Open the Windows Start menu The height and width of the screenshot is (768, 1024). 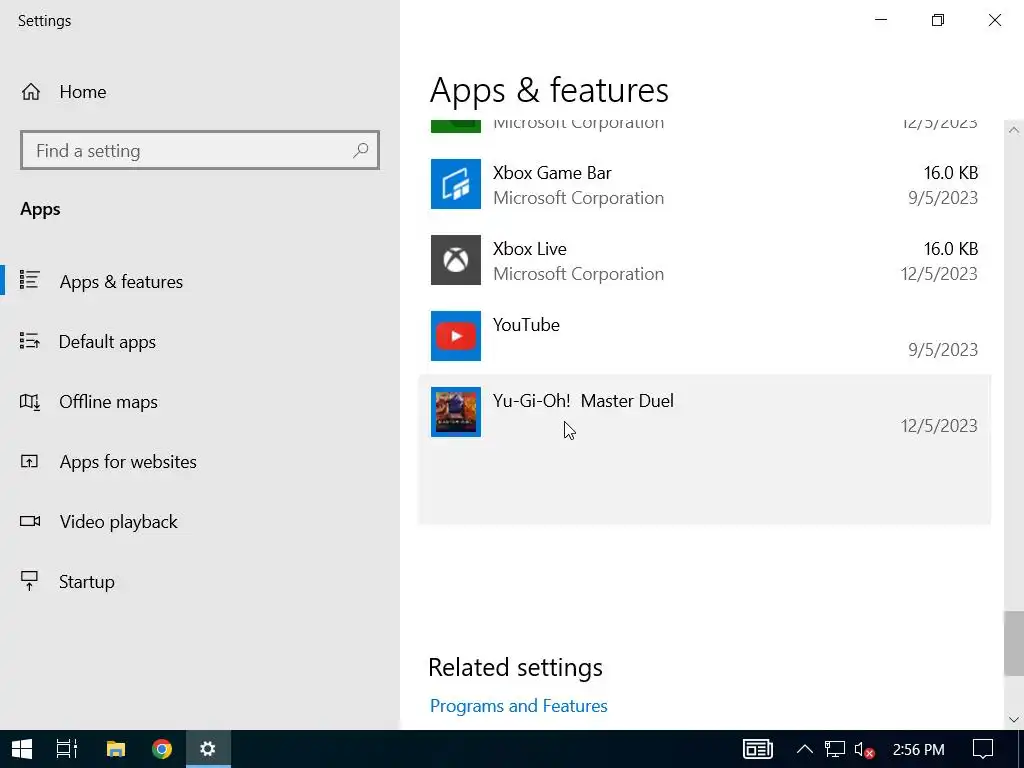22,749
